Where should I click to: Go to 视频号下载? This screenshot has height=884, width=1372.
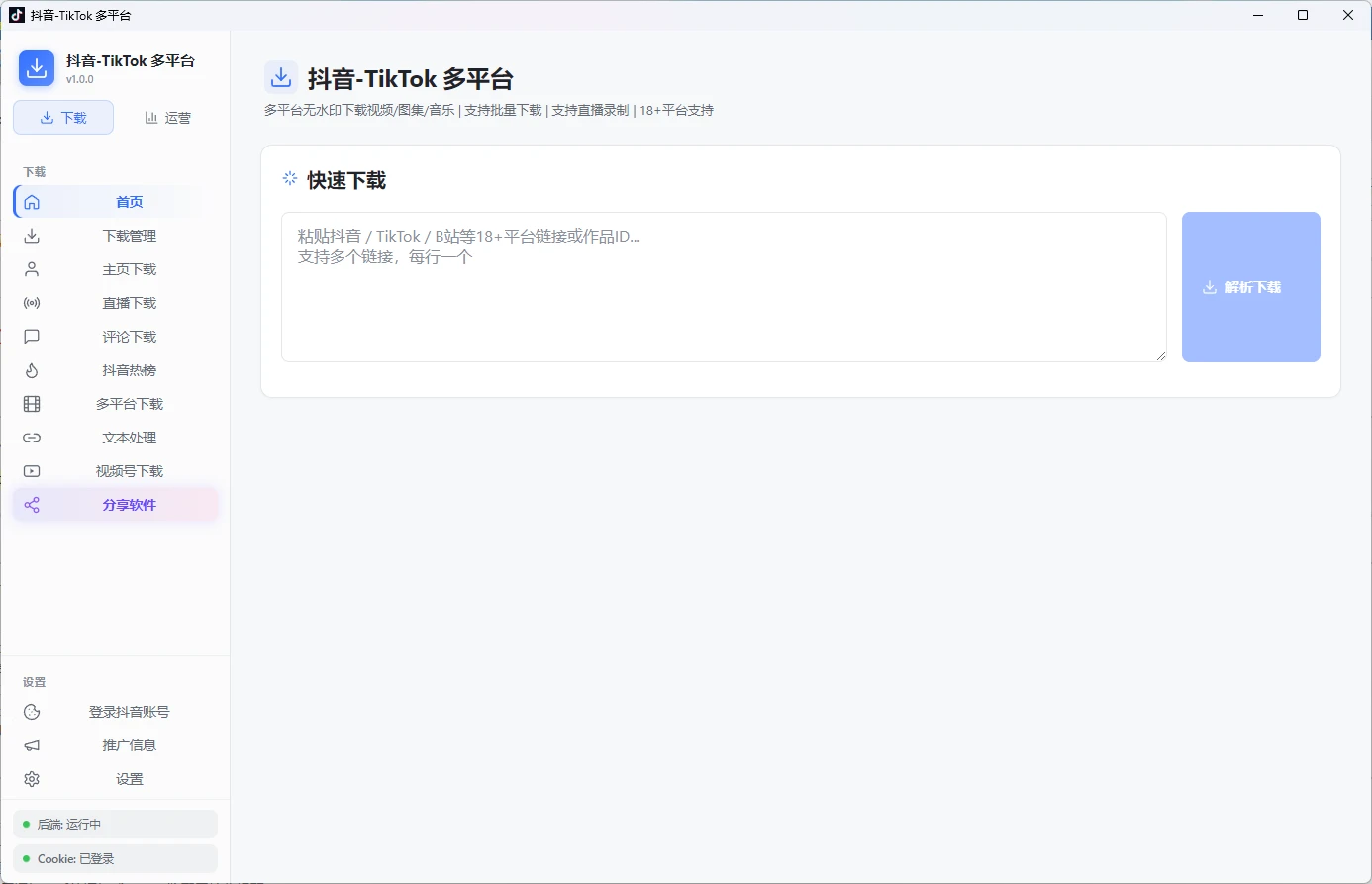tap(115, 471)
